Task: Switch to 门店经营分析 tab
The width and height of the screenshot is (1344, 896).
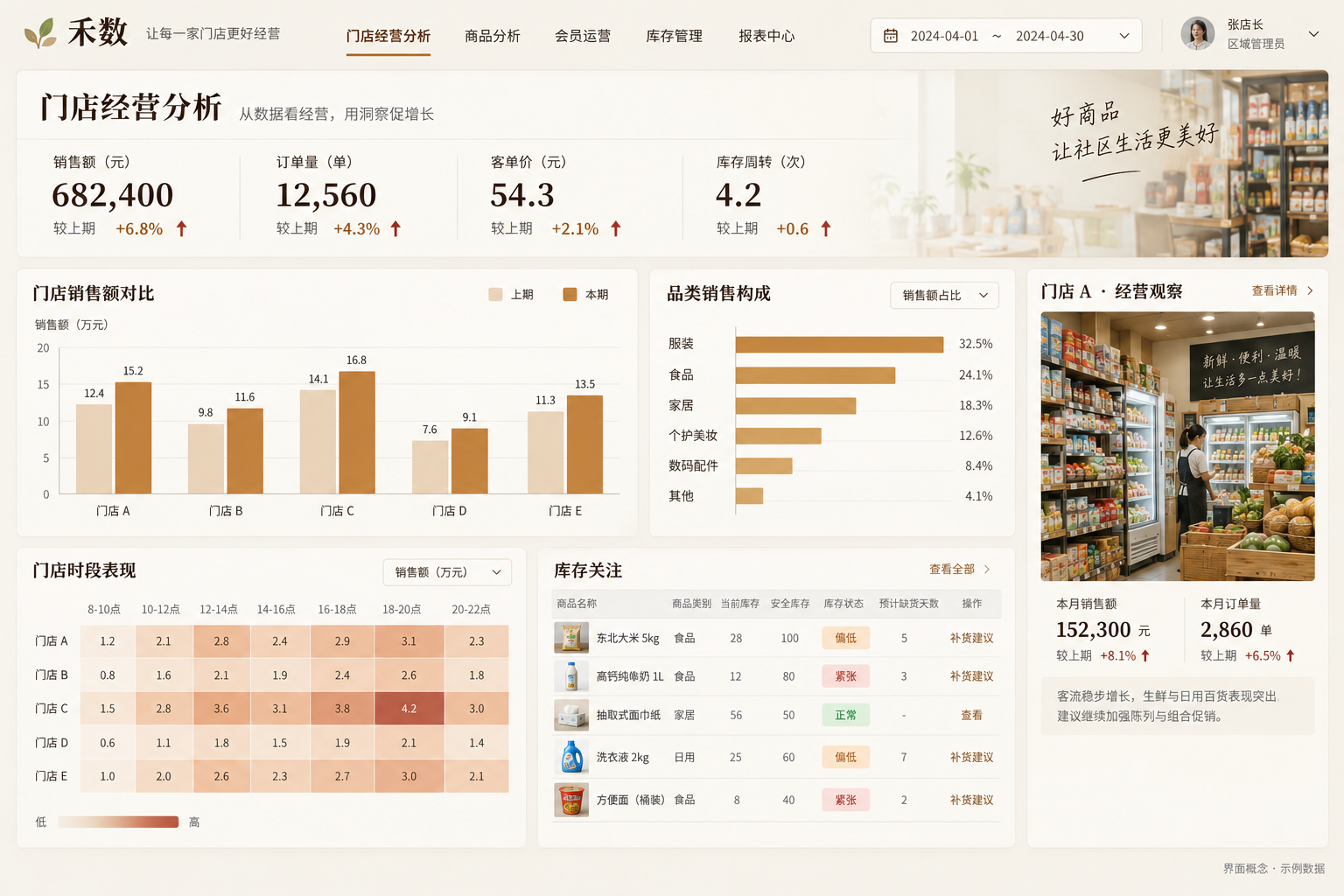Action: click(x=388, y=36)
